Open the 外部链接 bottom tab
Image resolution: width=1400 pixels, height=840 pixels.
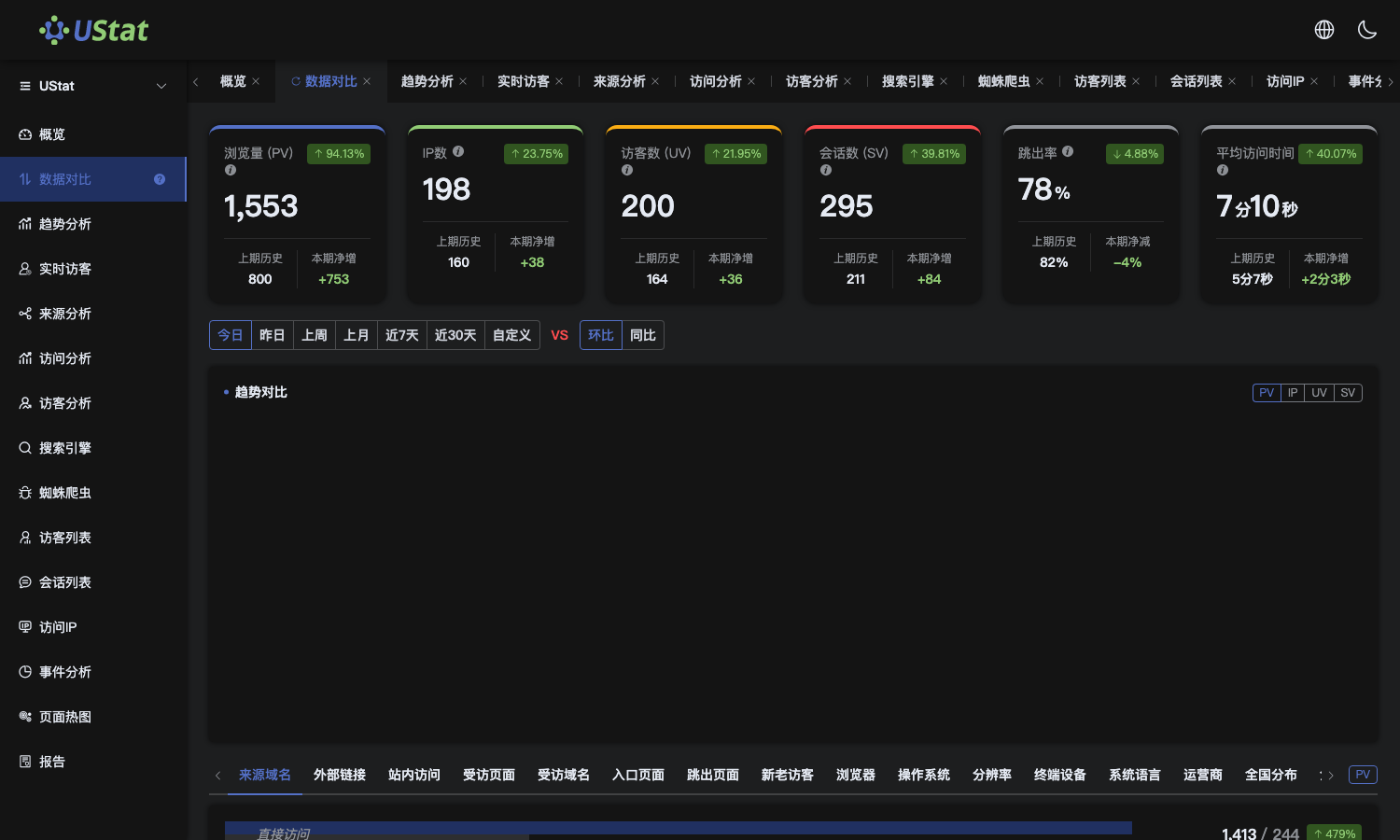point(340,775)
